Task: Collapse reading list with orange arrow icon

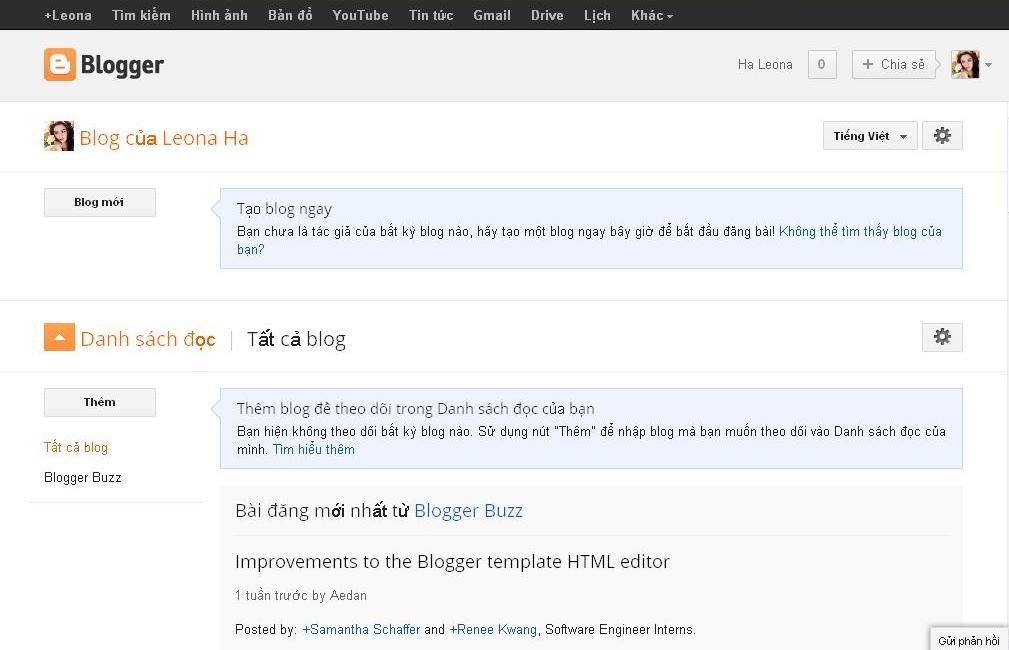Action: [59, 338]
